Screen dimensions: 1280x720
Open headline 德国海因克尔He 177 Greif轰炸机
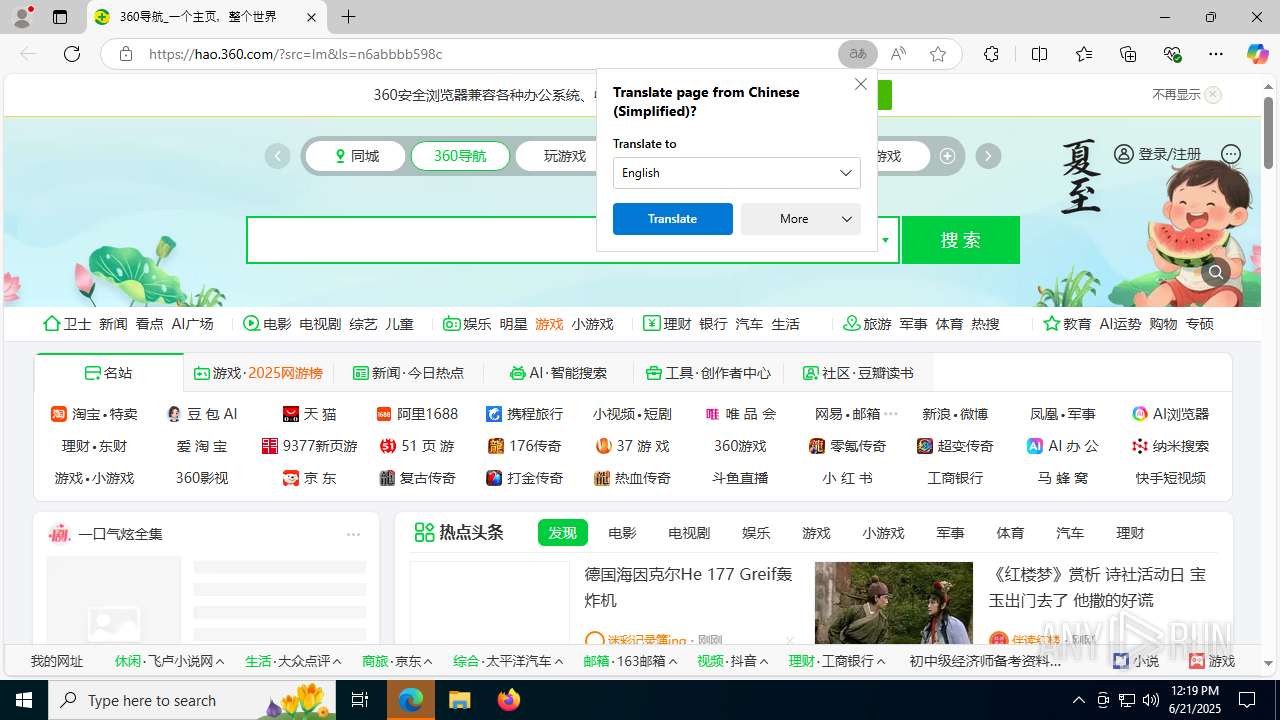pyautogui.click(x=688, y=587)
